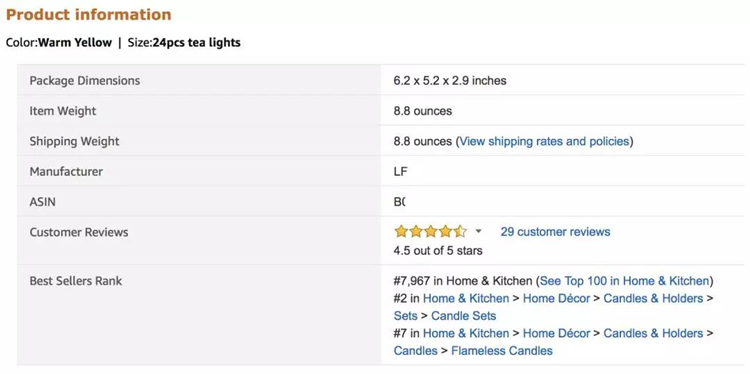Click Home Décor in the #7 ranking
The width and height of the screenshot is (750, 374).
556,333
